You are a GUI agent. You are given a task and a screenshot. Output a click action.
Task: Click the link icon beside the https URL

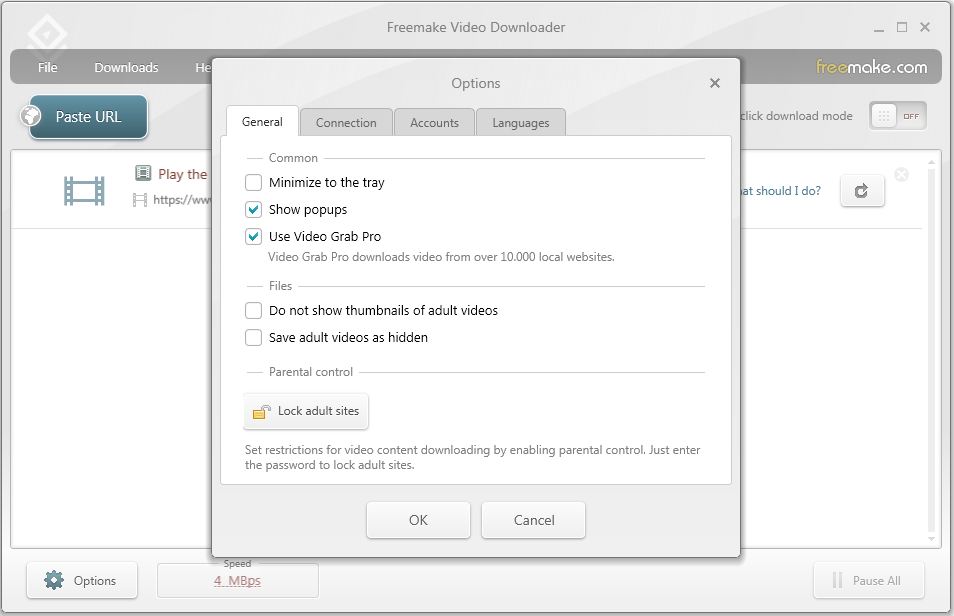point(140,200)
